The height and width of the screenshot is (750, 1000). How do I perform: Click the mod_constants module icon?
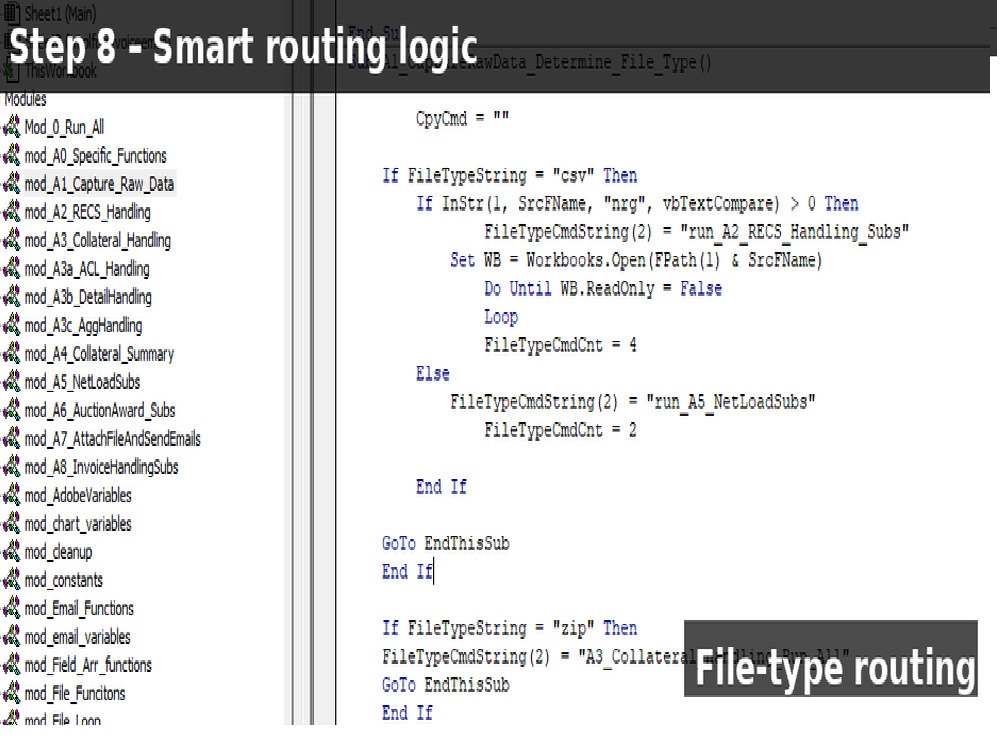click(11, 580)
